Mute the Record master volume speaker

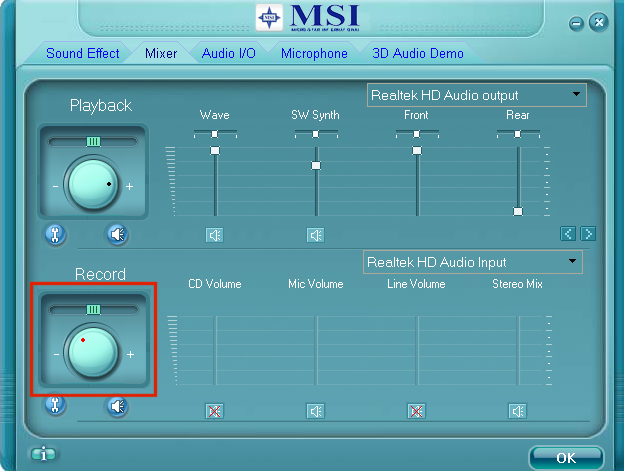click(x=118, y=406)
